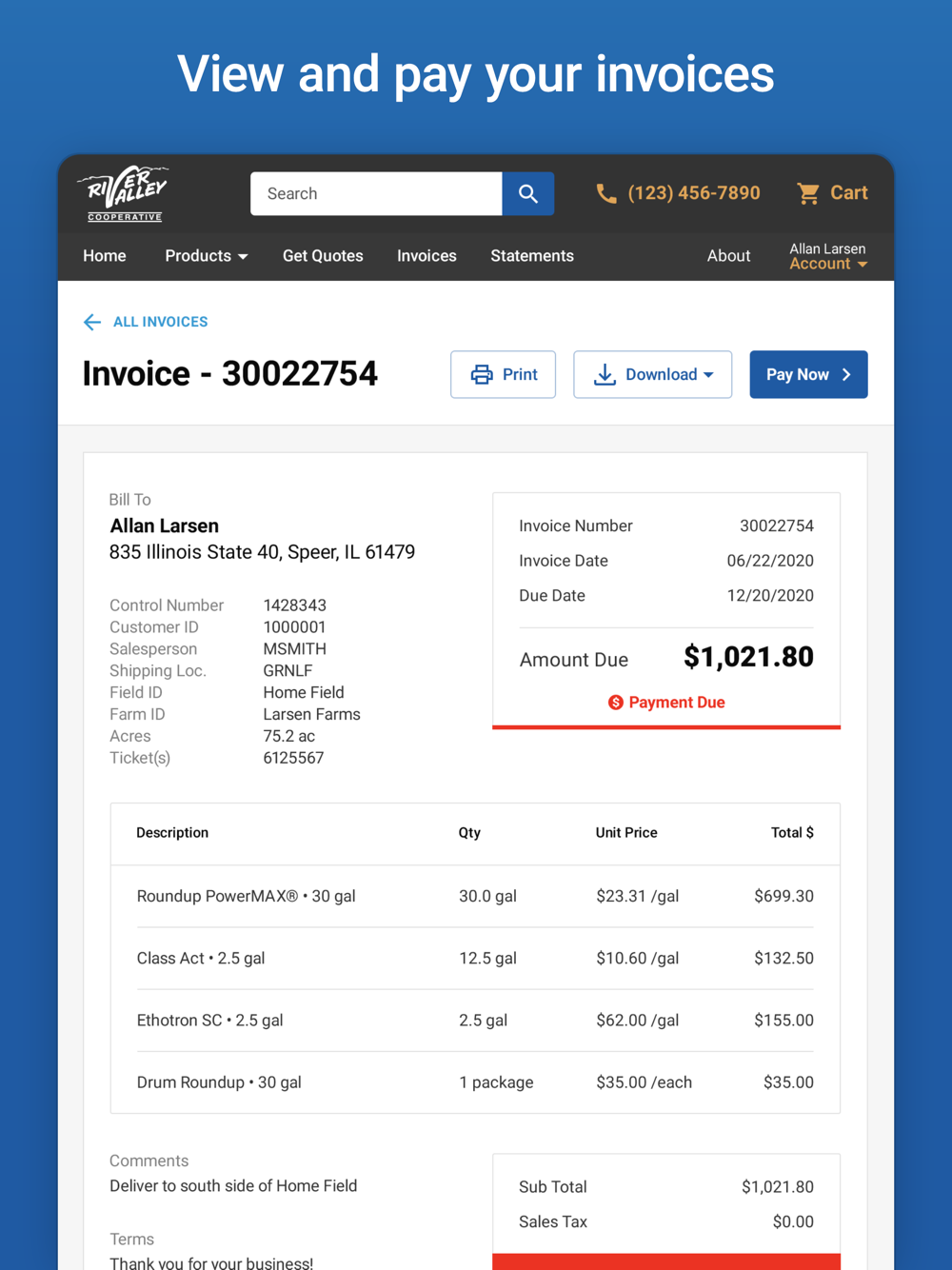Click the download tray icon
The image size is (952, 1270).
pos(605,374)
